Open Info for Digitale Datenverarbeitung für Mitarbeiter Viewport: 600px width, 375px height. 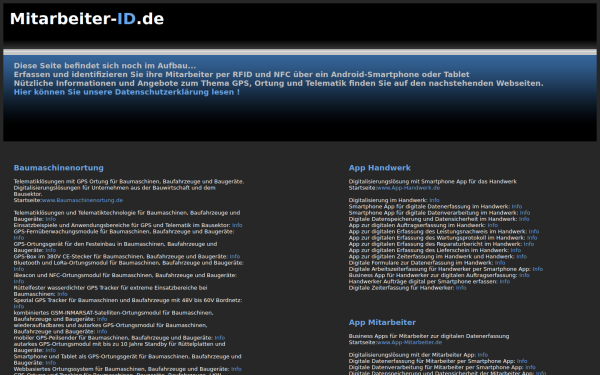[530, 367]
